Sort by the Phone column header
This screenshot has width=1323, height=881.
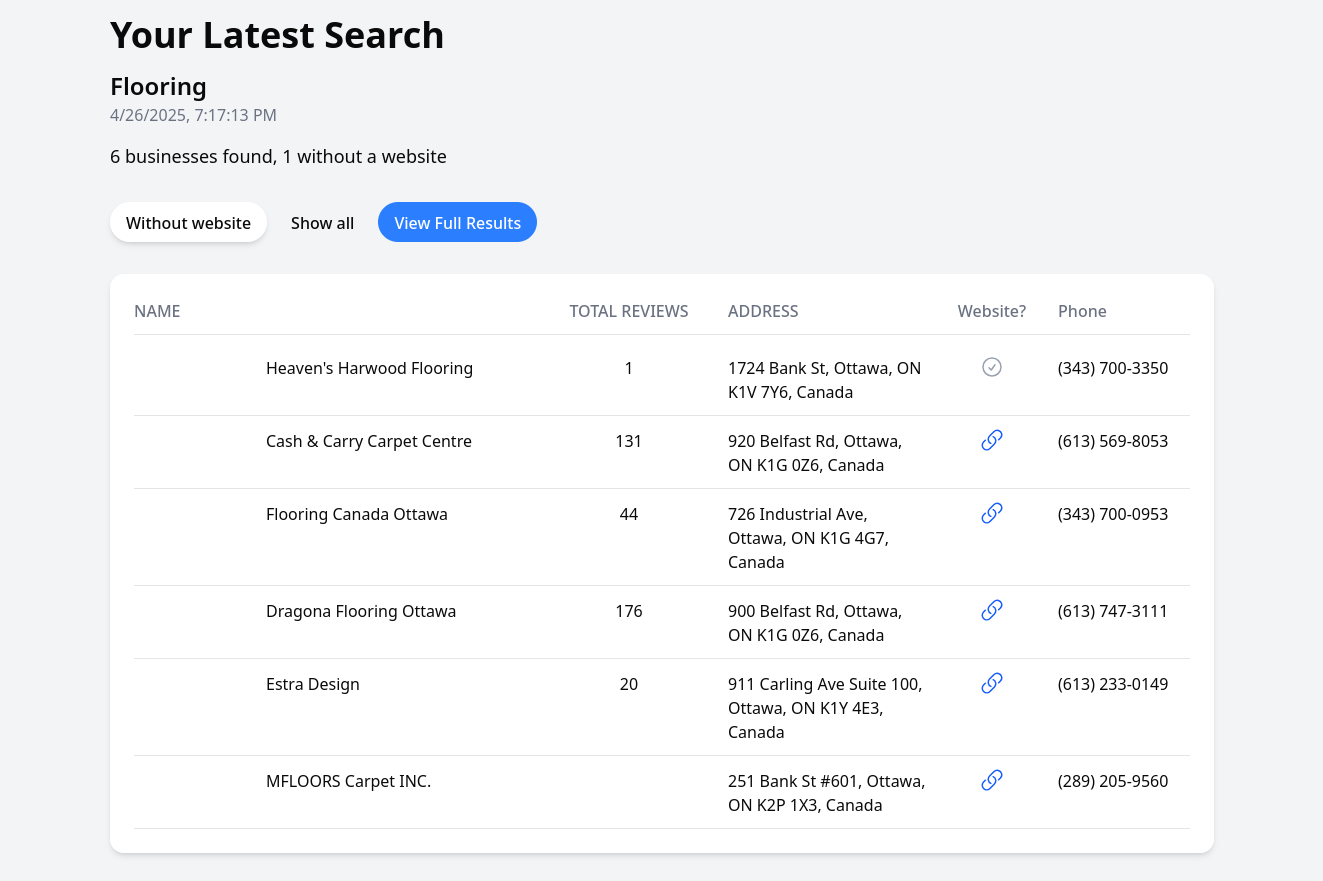(x=1082, y=311)
